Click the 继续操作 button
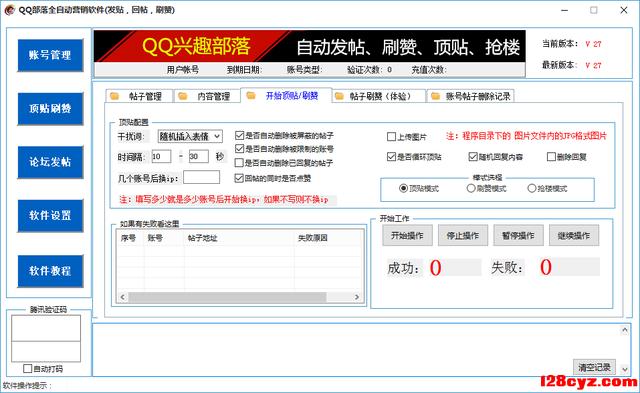 tap(574, 235)
